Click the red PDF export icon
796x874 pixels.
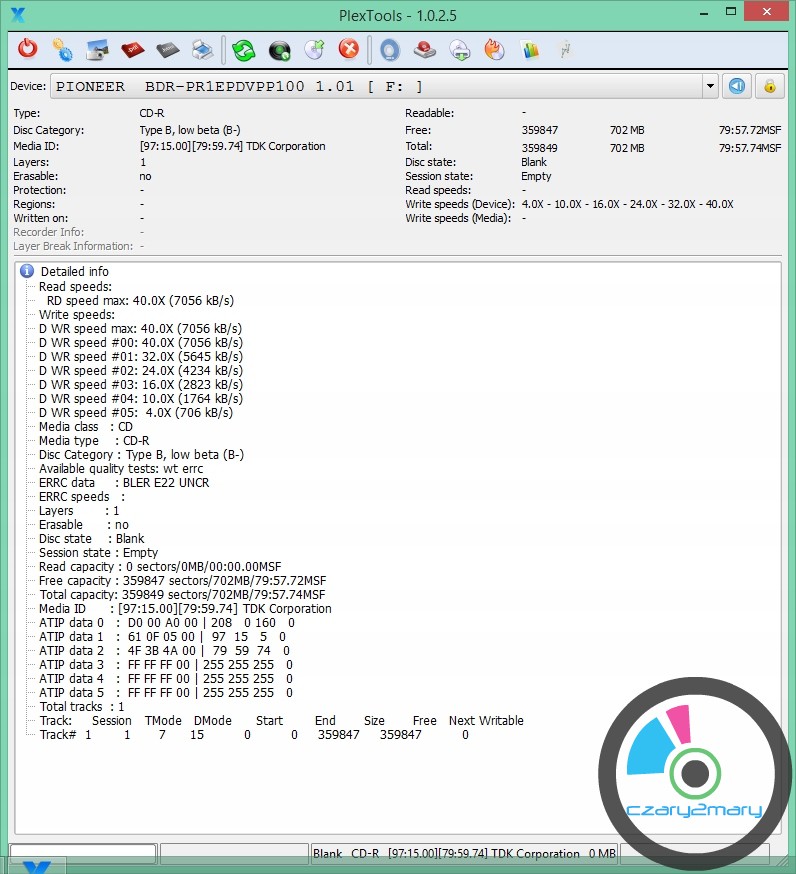coord(132,49)
